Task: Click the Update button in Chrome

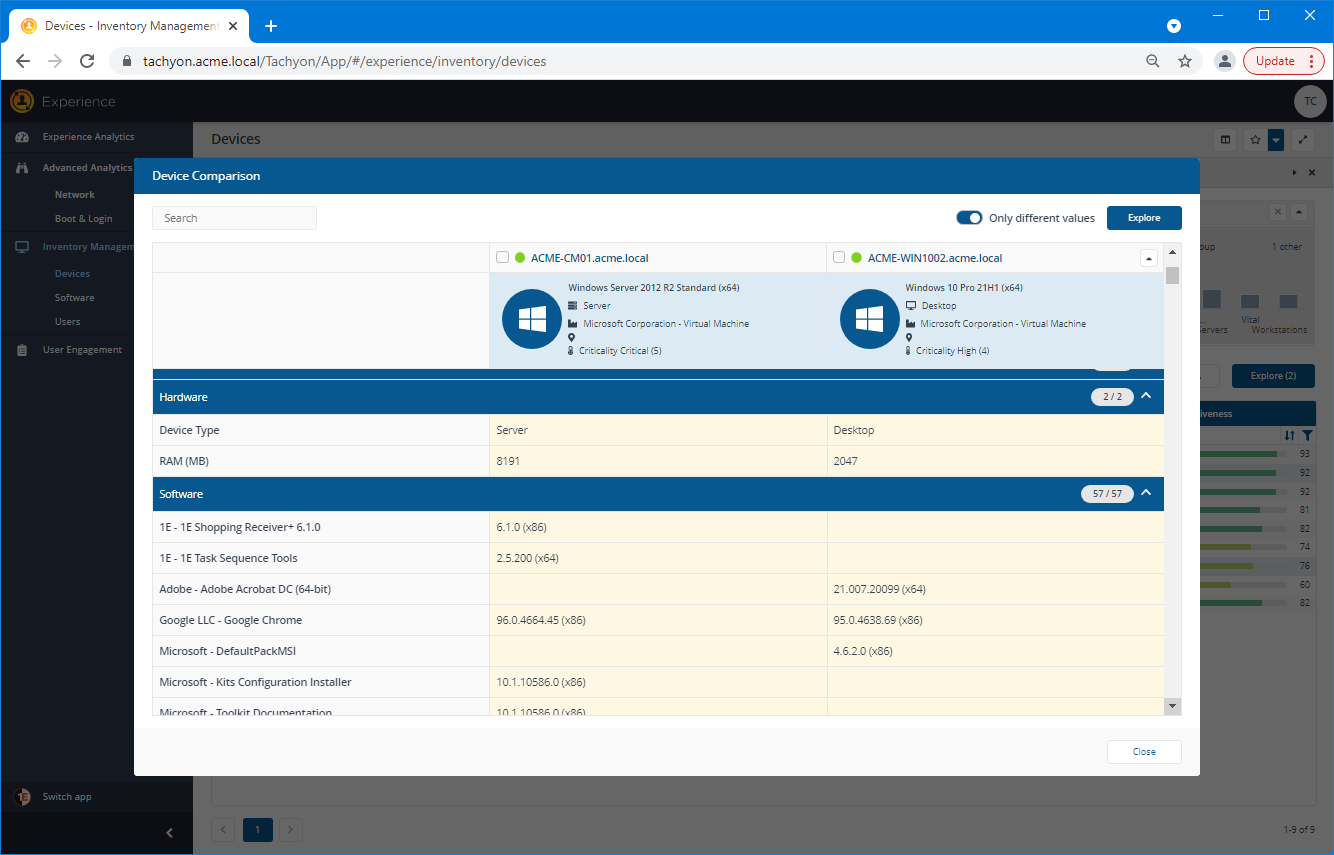Action: pos(1283,61)
